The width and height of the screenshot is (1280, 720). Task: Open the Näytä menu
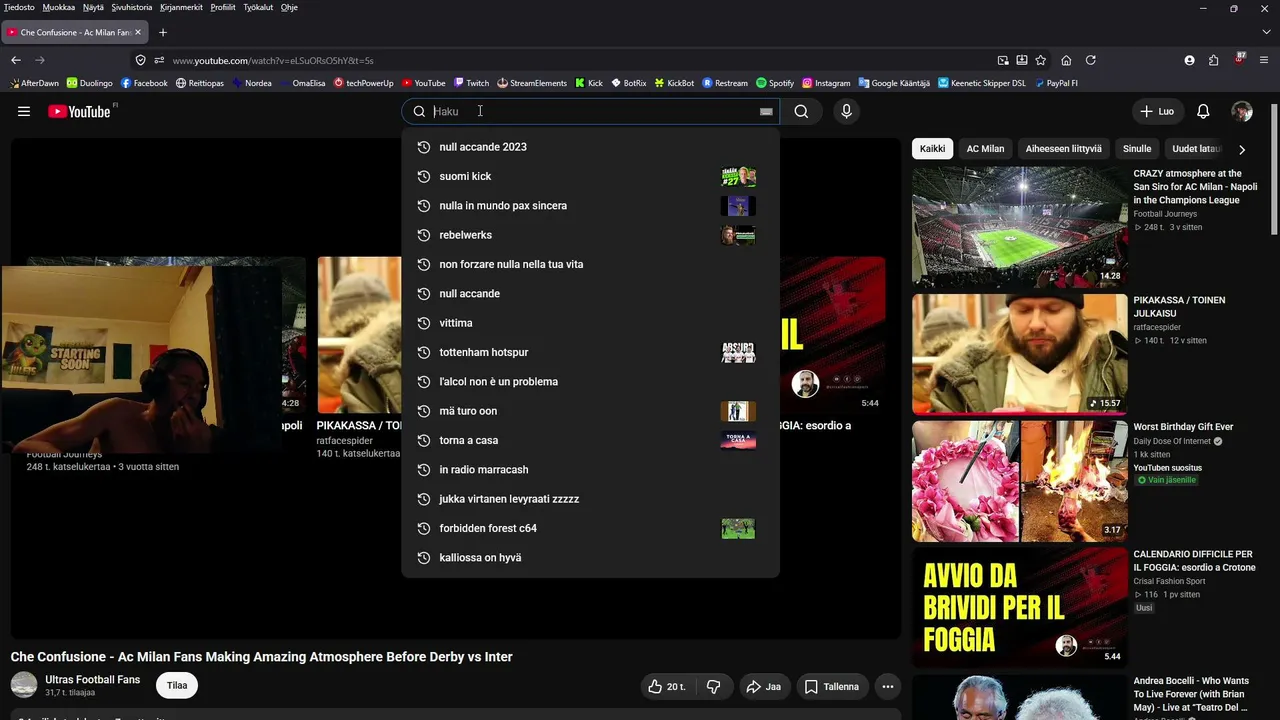pos(93,7)
